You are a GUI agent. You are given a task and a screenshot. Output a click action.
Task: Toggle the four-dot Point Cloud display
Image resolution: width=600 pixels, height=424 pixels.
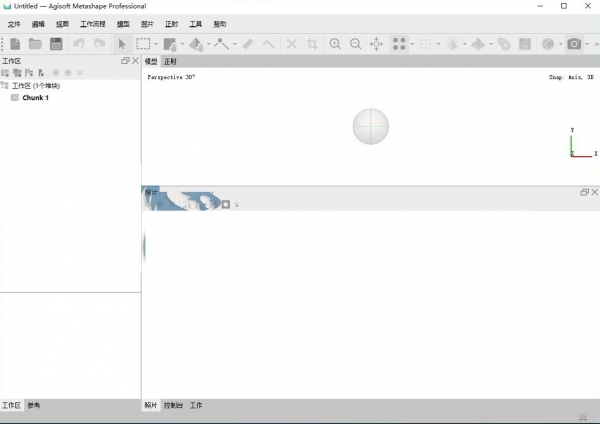399,44
